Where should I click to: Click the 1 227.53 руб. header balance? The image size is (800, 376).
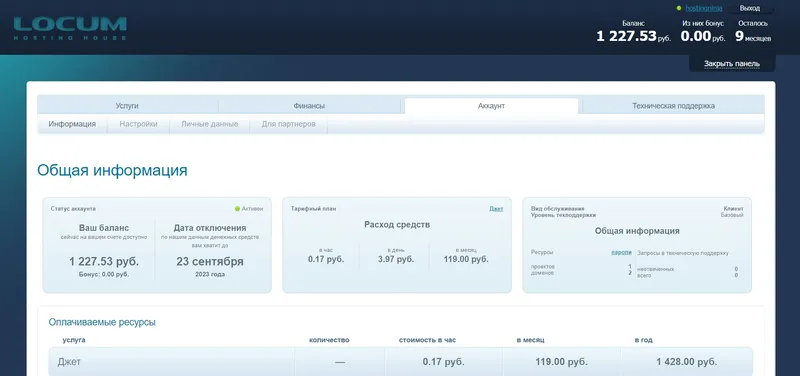pyautogui.click(x=634, y=36)
